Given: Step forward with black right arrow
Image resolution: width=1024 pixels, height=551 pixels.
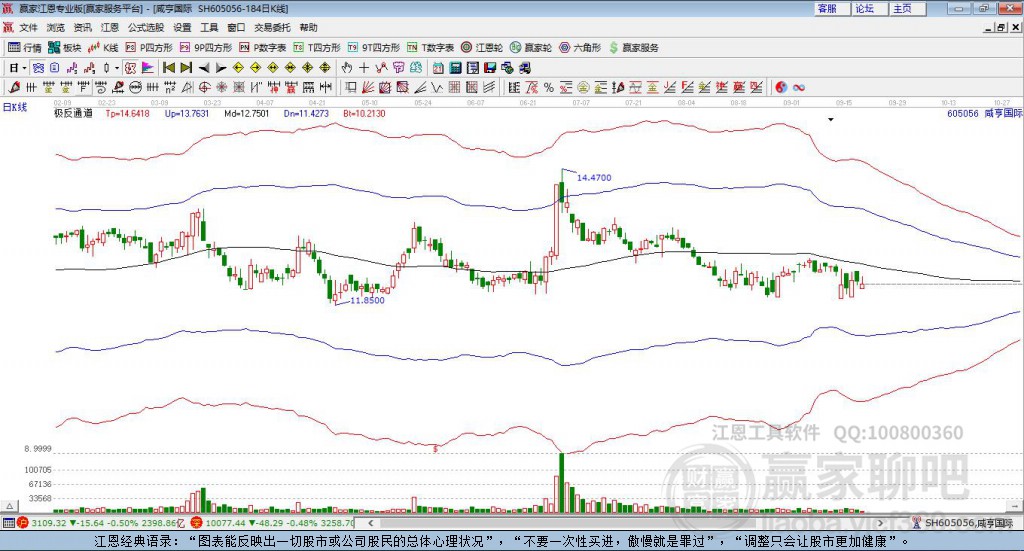Looking at the screenshot, I should pos(220,68).
